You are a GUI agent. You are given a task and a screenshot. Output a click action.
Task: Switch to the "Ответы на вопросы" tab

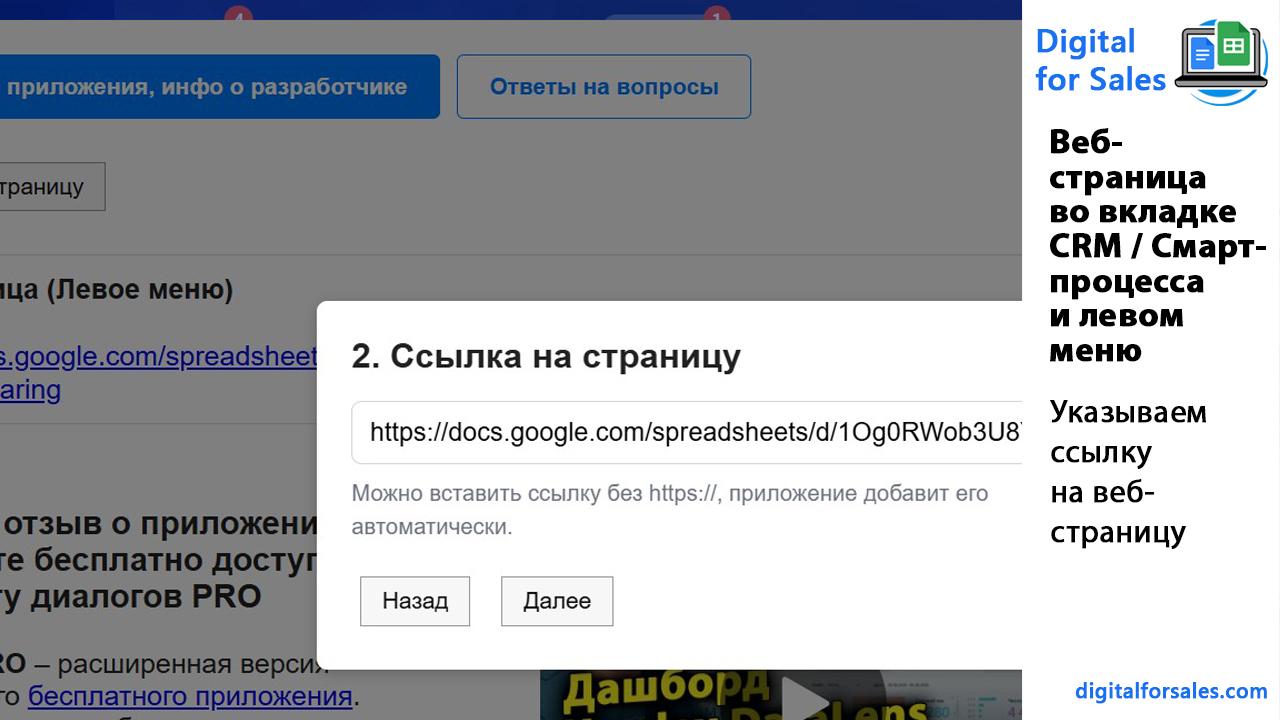click(x=603, y=87)
